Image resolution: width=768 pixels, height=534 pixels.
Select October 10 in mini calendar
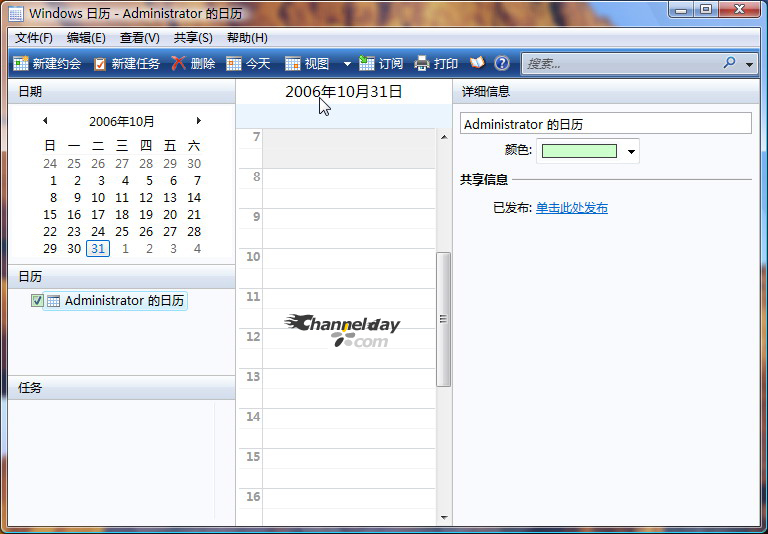click(98, 197)
